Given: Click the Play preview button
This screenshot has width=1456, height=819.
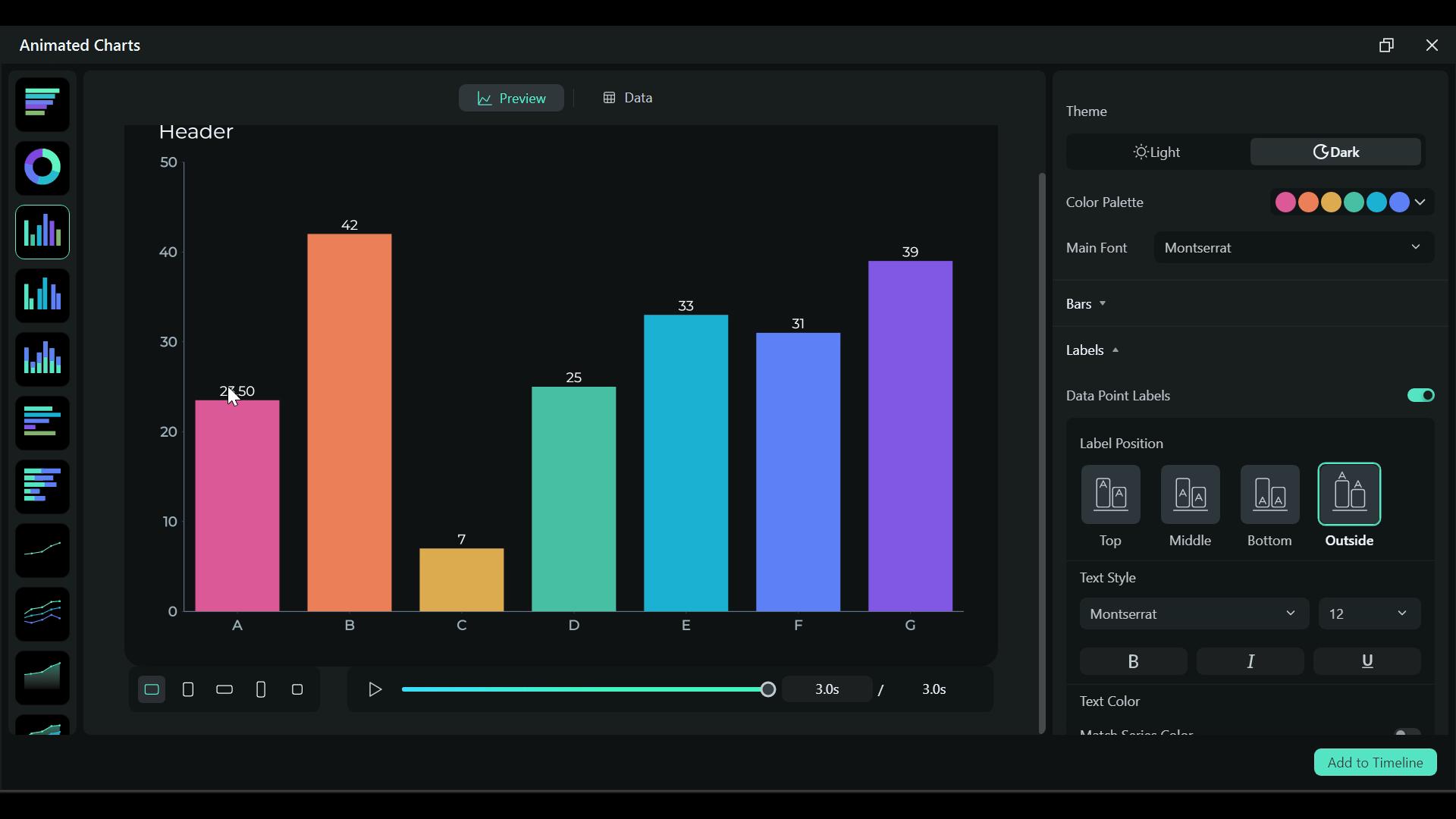Looking at the screenshot, I should 375,689.
